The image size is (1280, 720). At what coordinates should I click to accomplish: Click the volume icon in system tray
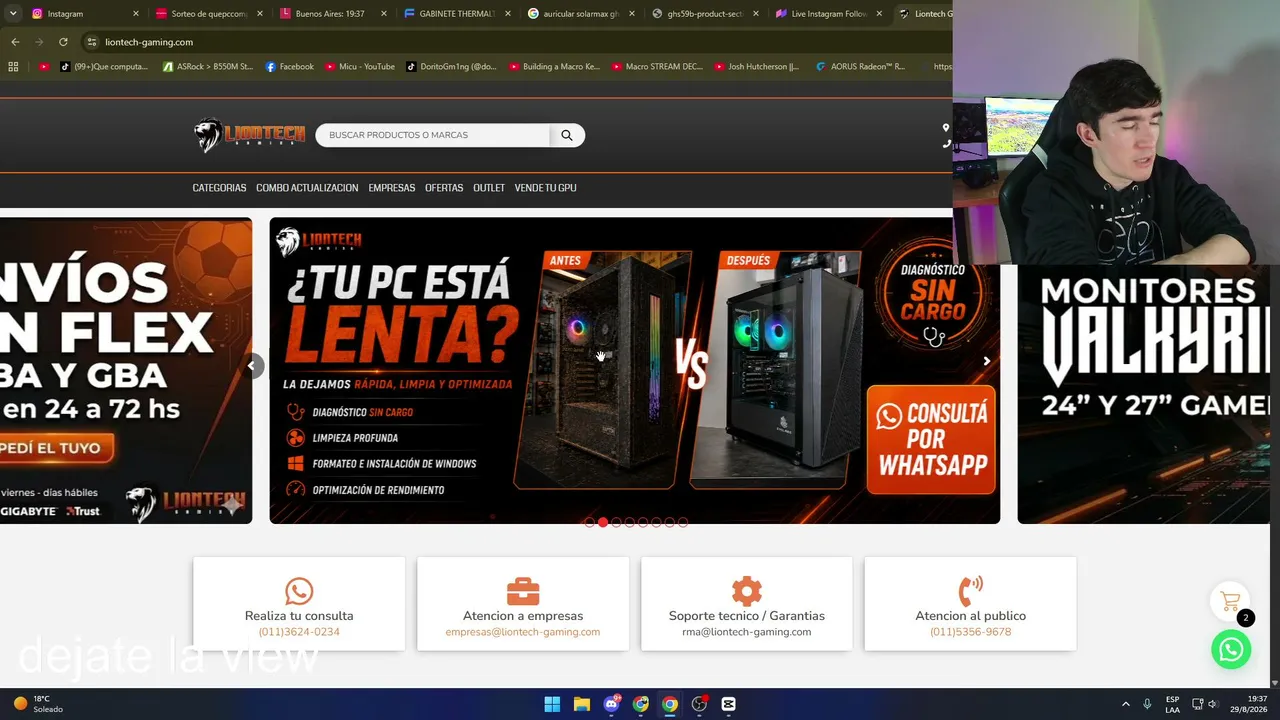[1213, 704]
